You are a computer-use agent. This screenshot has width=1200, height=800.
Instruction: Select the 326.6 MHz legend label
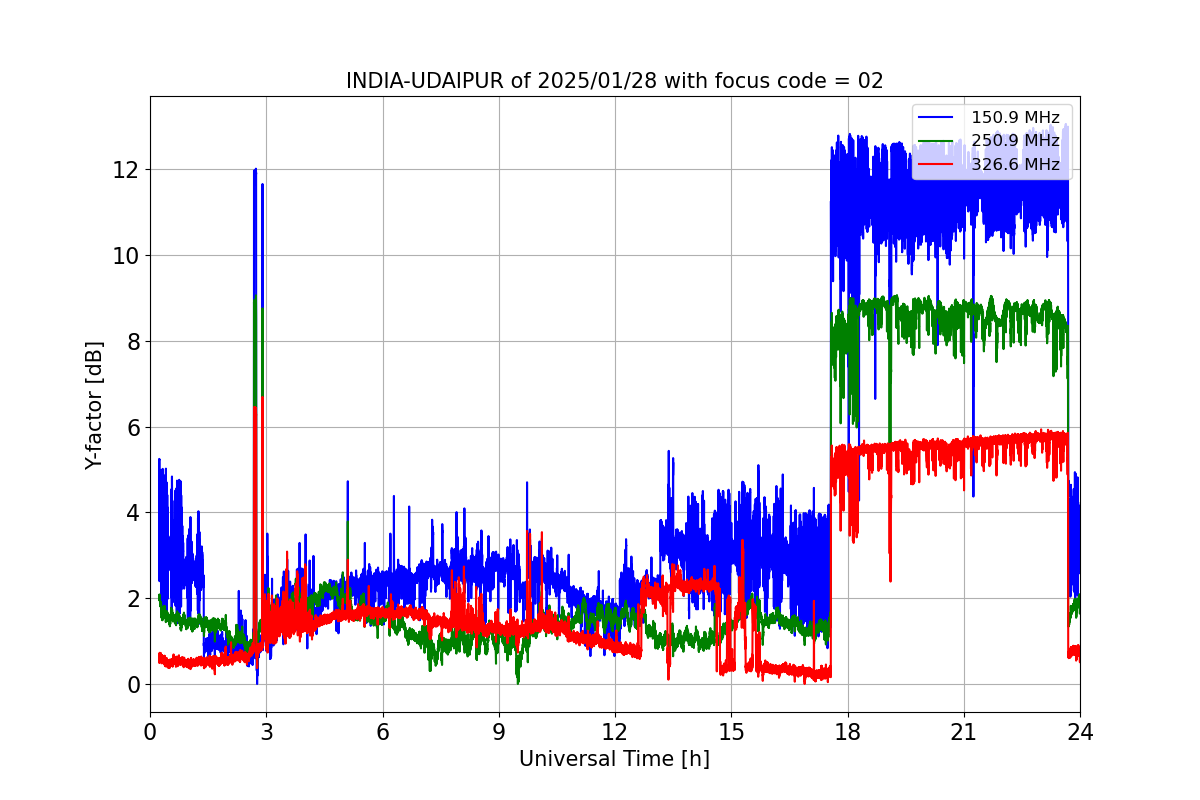[1015, 165]
